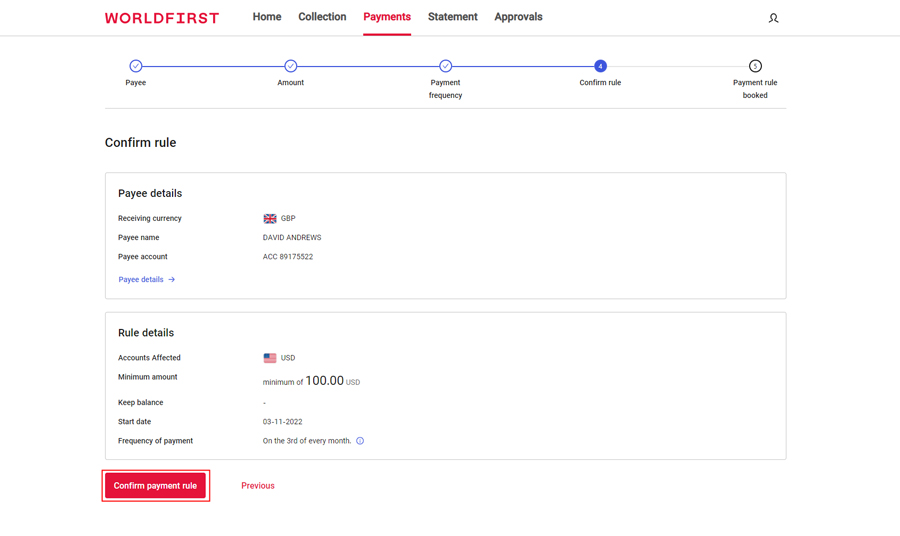The height and width of the screenshot is (536, 900).
Task: Click the Confirm rule step circle
Action: [x=600, y=66]
